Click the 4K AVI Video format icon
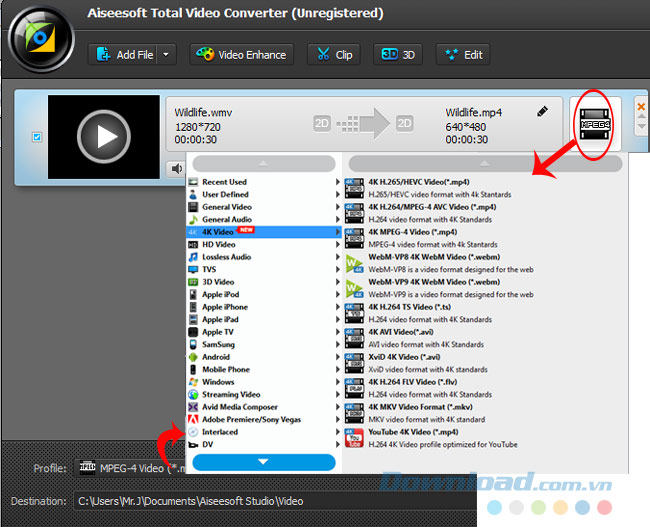This screenshot has width=650, height=527. click(x=354, y=338)
